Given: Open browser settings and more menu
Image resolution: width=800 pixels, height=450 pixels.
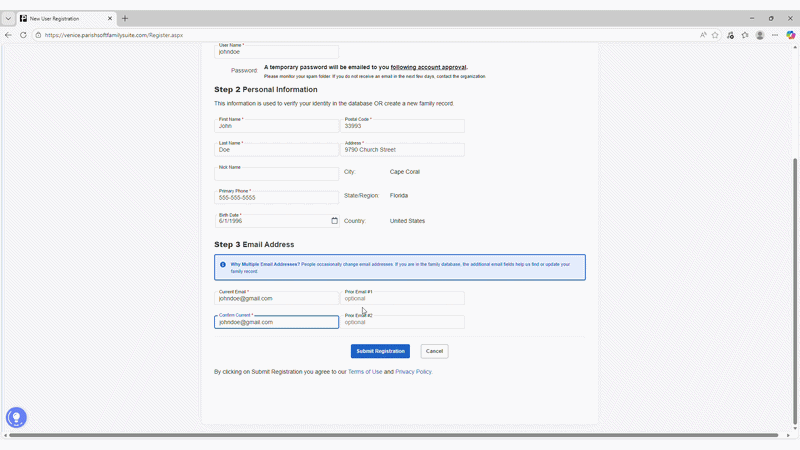Looking at the screenshot, I should [775, 35].
